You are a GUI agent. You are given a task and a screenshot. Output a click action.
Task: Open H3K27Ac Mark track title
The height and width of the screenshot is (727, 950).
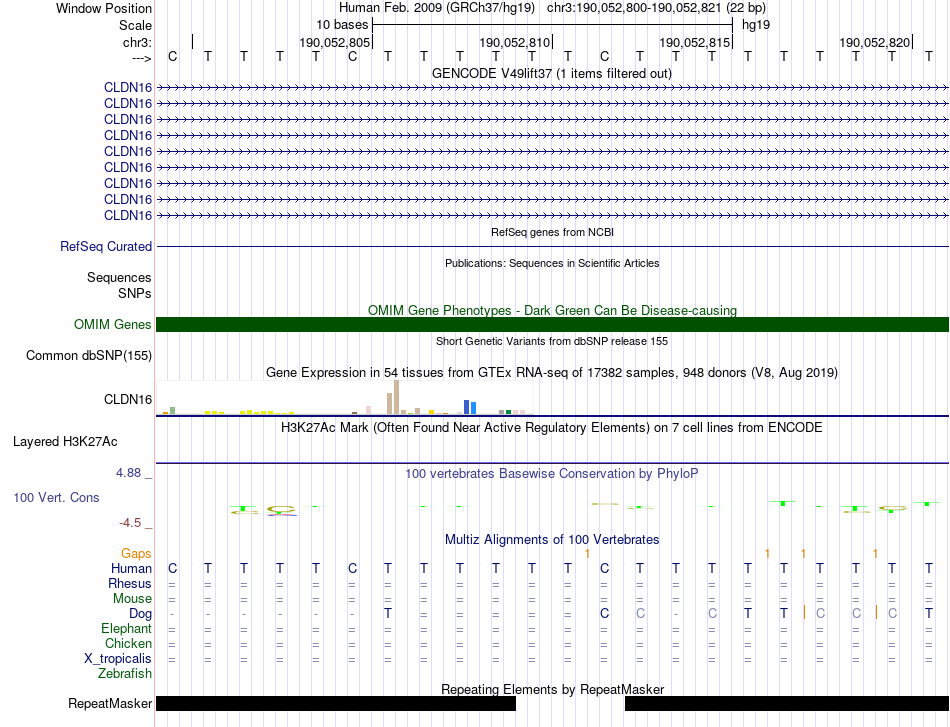[551, 428]
